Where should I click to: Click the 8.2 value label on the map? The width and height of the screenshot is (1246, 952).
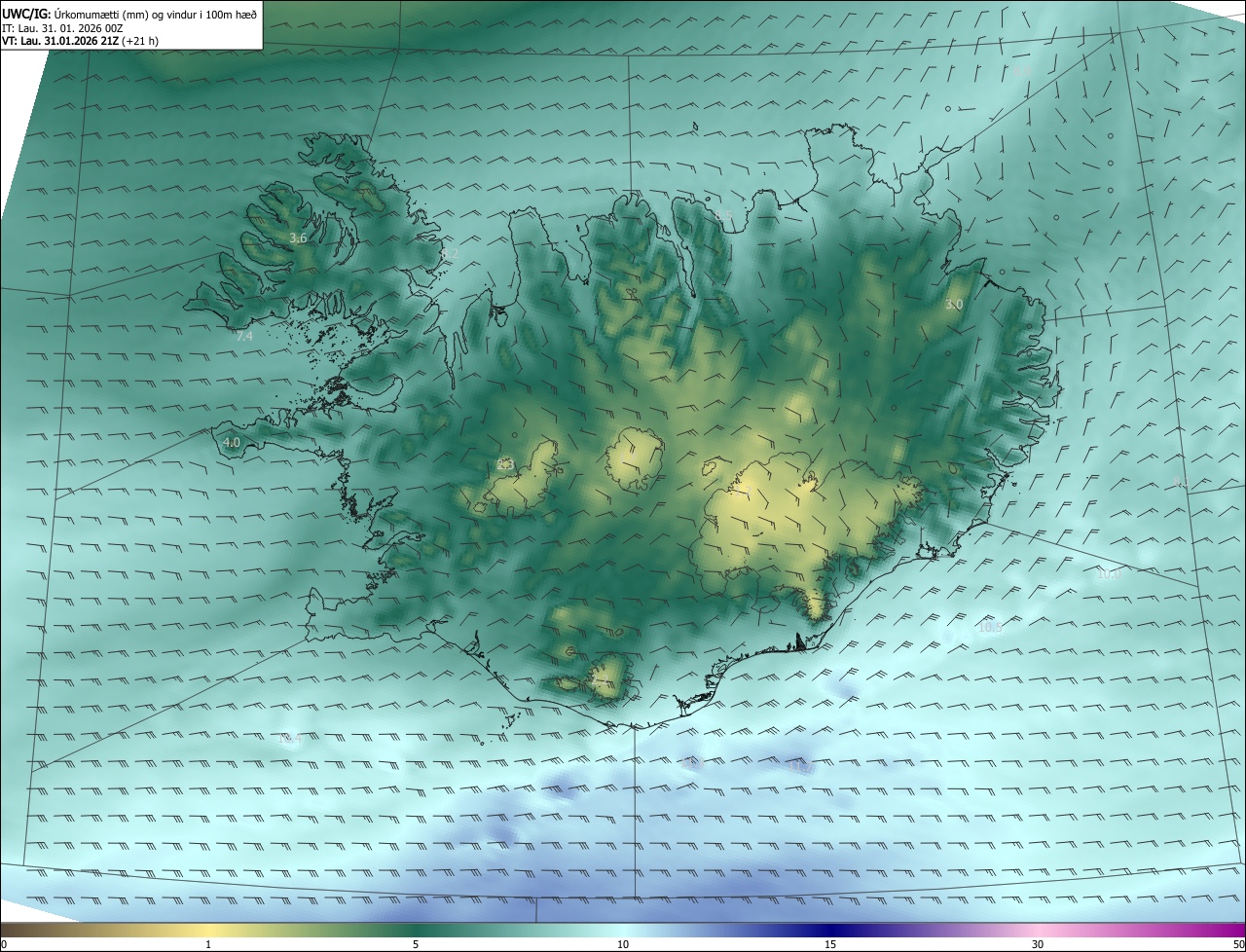[x=450, y=253]
